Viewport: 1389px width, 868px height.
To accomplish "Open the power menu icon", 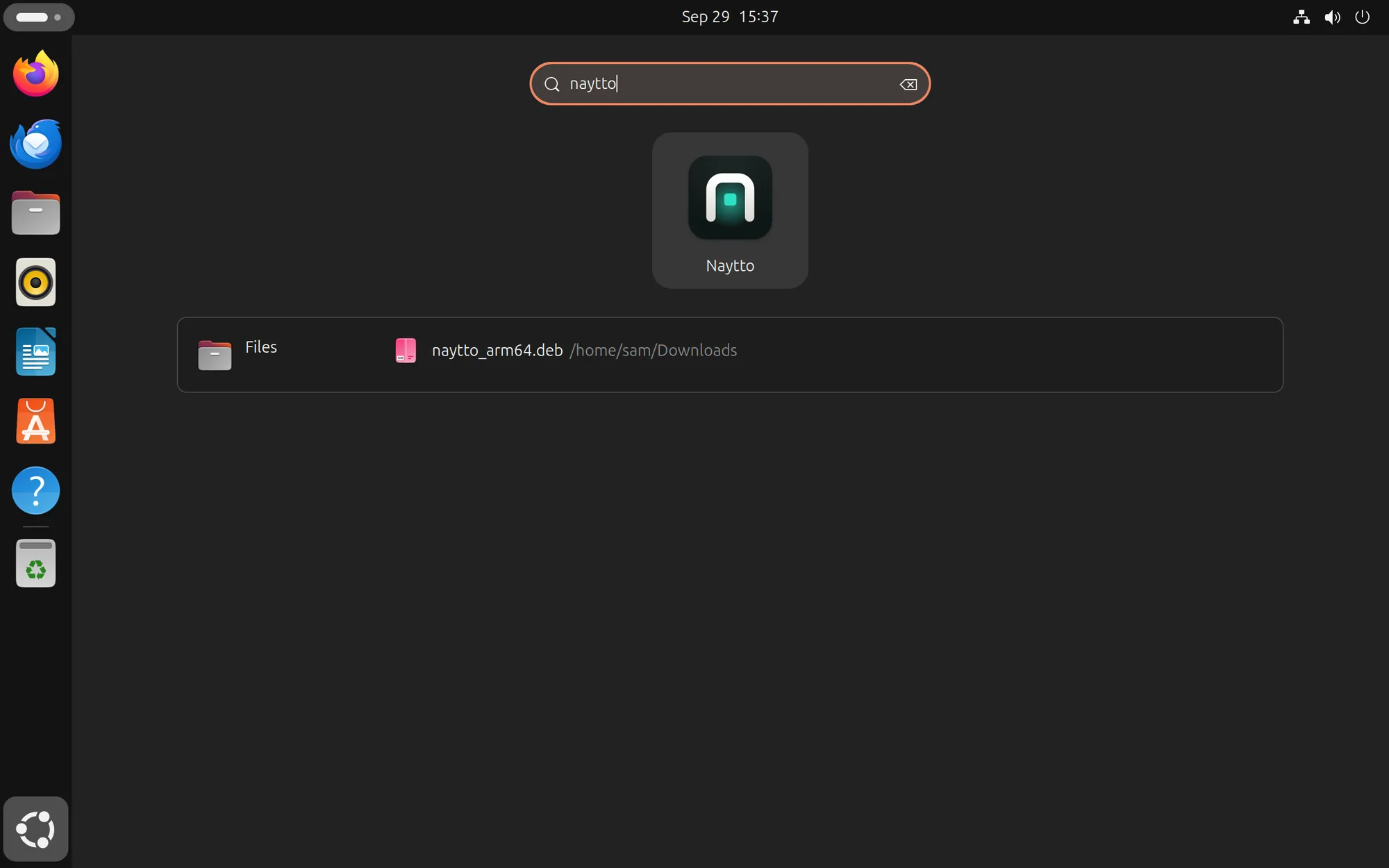I will coord(1363,17).
